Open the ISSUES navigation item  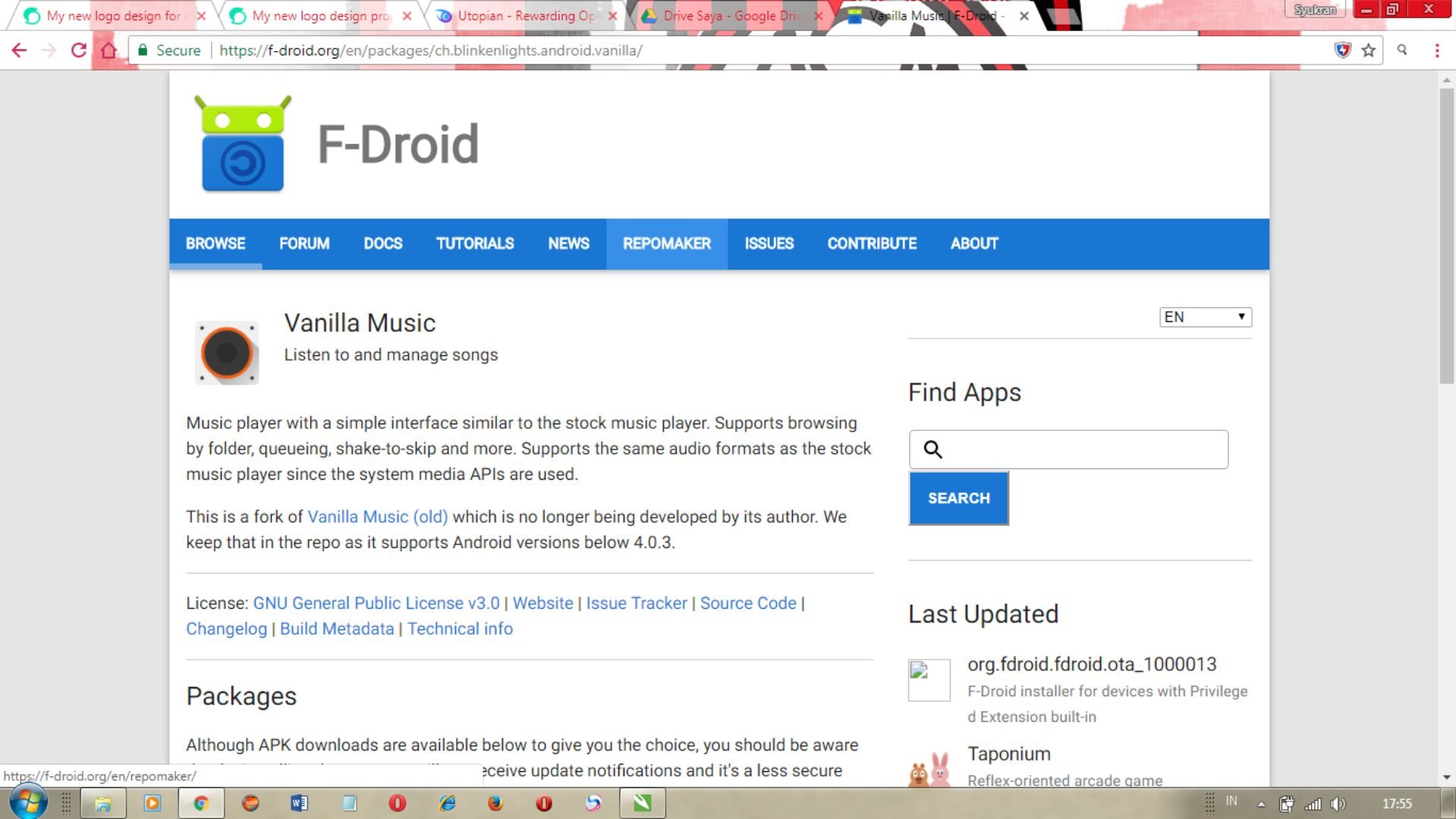point(769,244)
